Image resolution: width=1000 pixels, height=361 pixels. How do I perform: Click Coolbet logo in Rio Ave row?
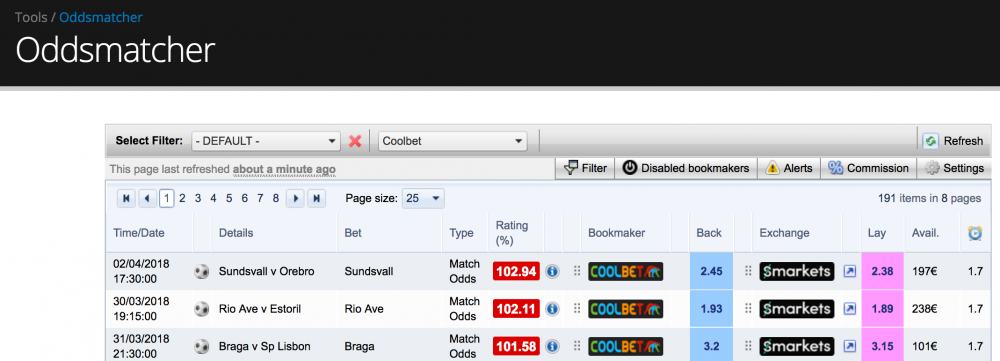coord(626,309)
